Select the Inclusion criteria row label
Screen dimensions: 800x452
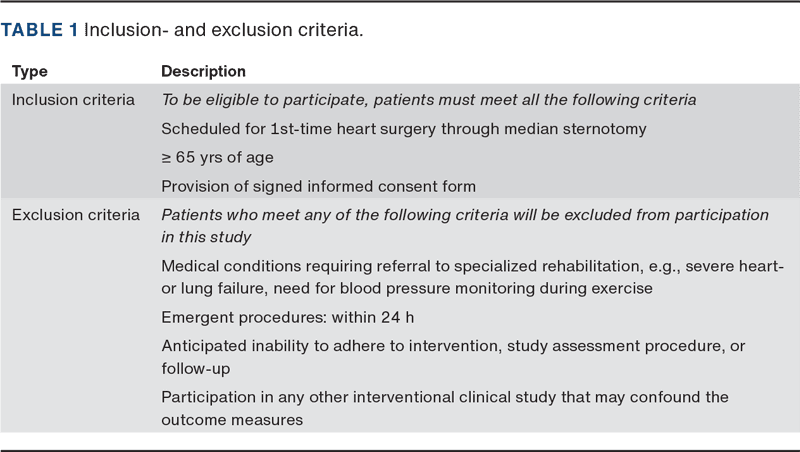click(x=73, y=99)
